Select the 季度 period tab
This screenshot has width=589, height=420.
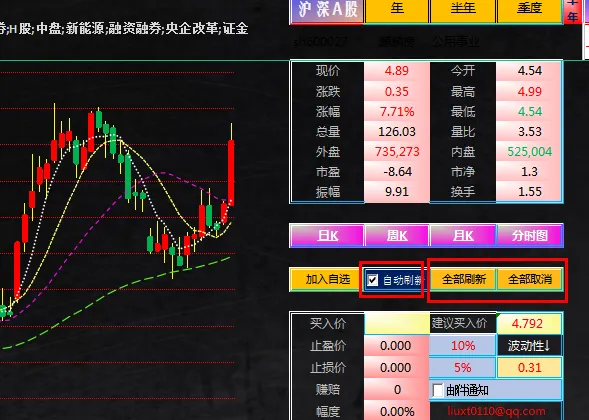coord(529,10)
